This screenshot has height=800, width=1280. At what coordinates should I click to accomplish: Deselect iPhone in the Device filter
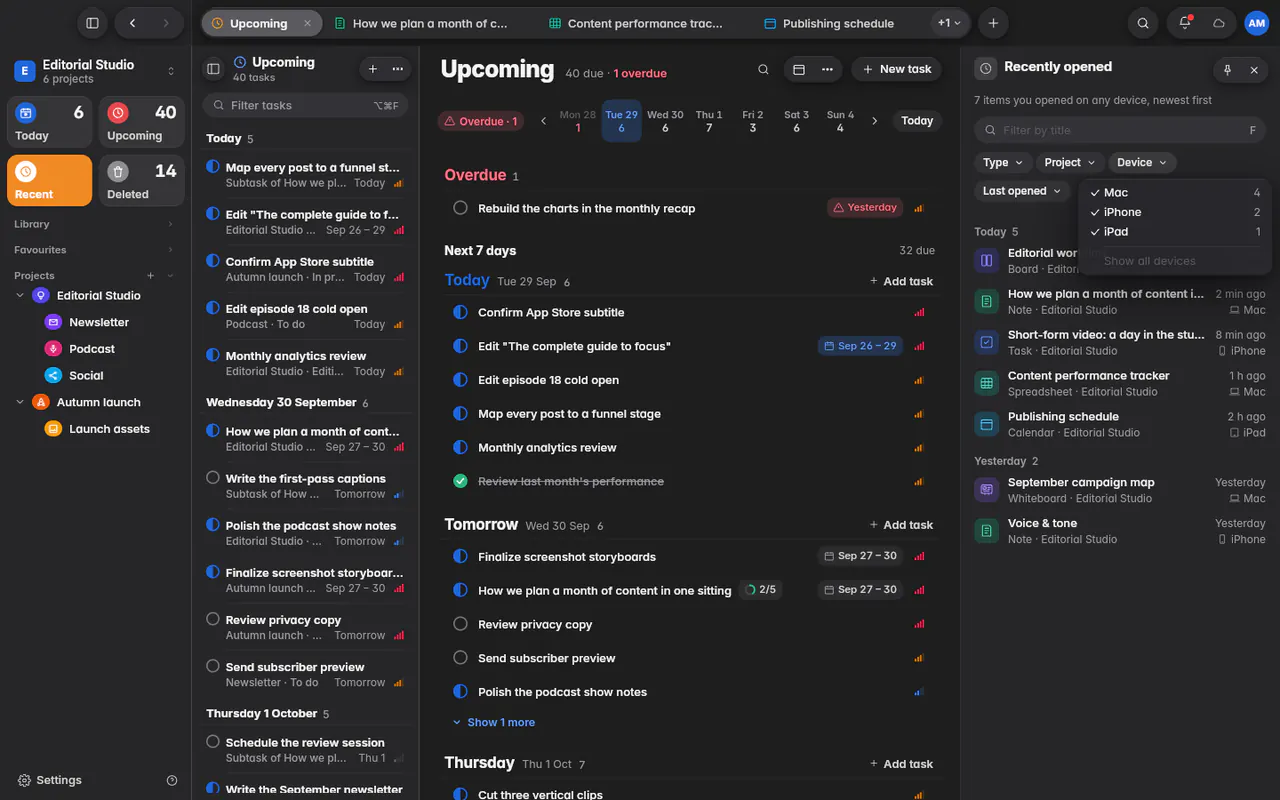tap(1175, 212)
